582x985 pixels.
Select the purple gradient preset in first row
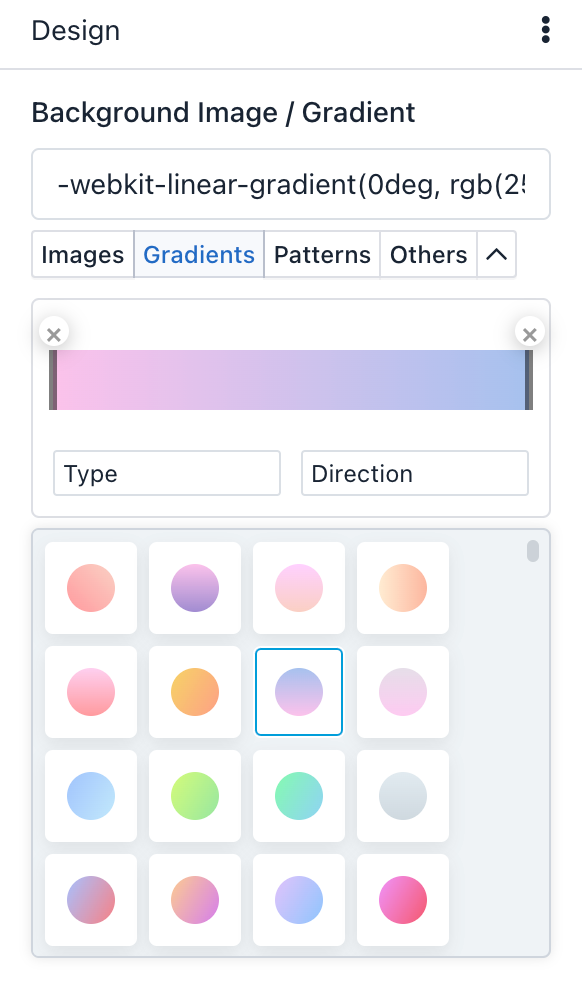(x=194, y=588)
